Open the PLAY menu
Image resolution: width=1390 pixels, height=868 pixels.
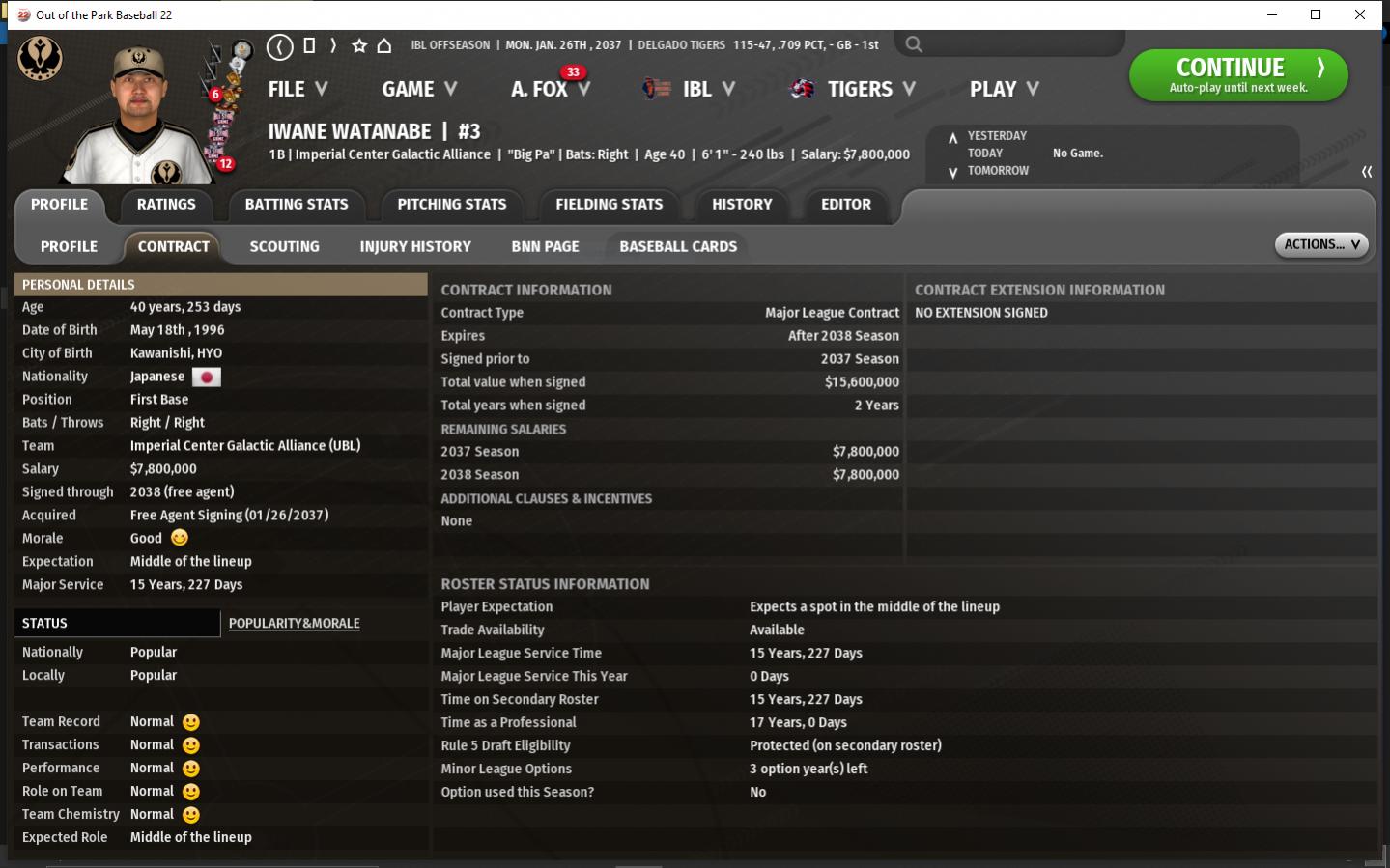coord(1004,89)
